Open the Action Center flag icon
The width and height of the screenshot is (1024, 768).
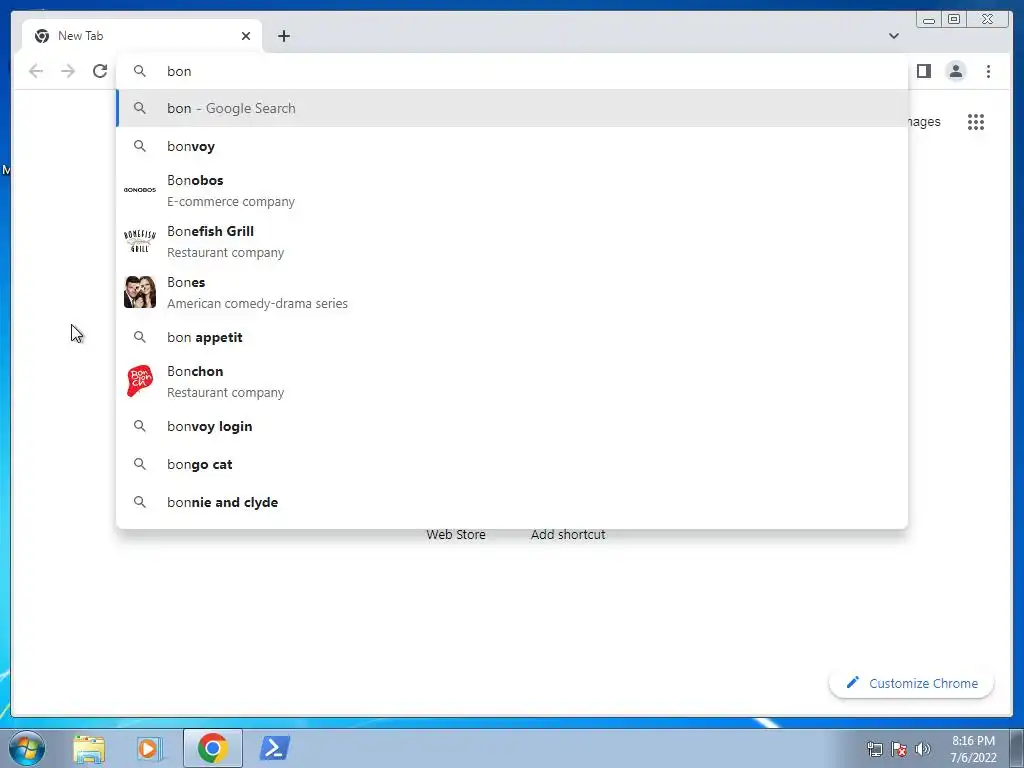point(899,749)
